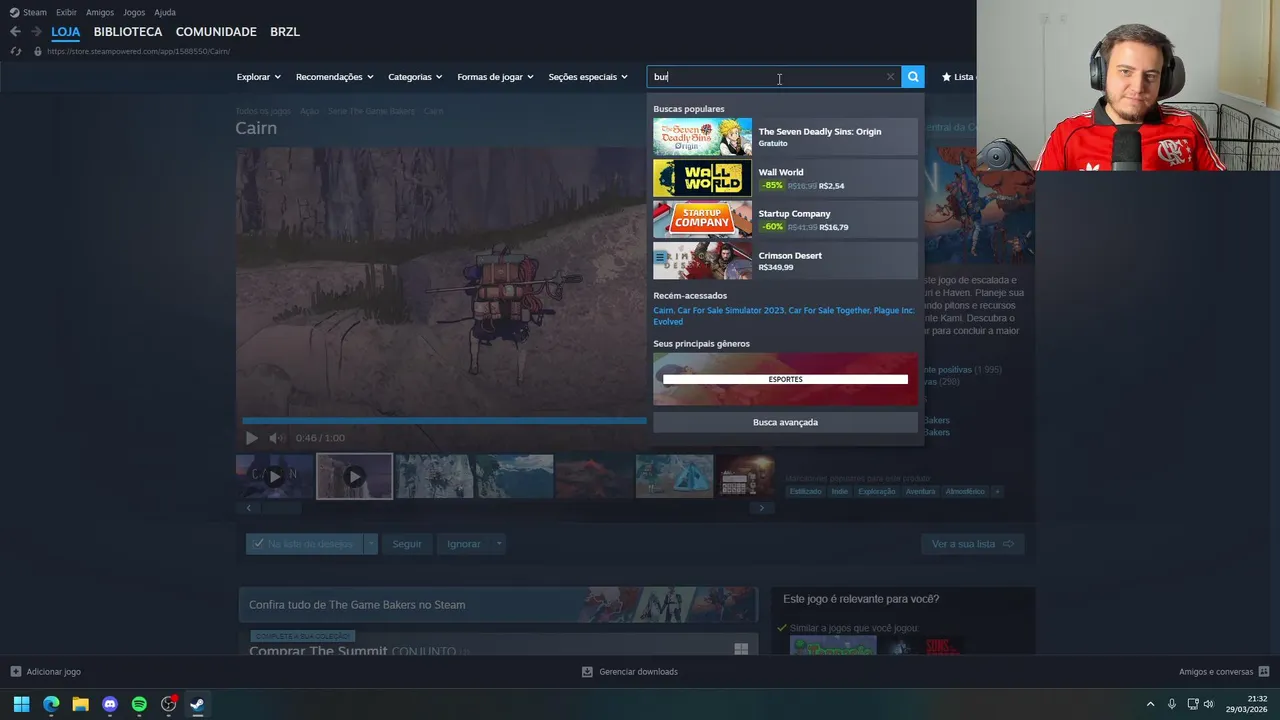
Task: Open the Wall World thumbnail image
Action: 702,178
